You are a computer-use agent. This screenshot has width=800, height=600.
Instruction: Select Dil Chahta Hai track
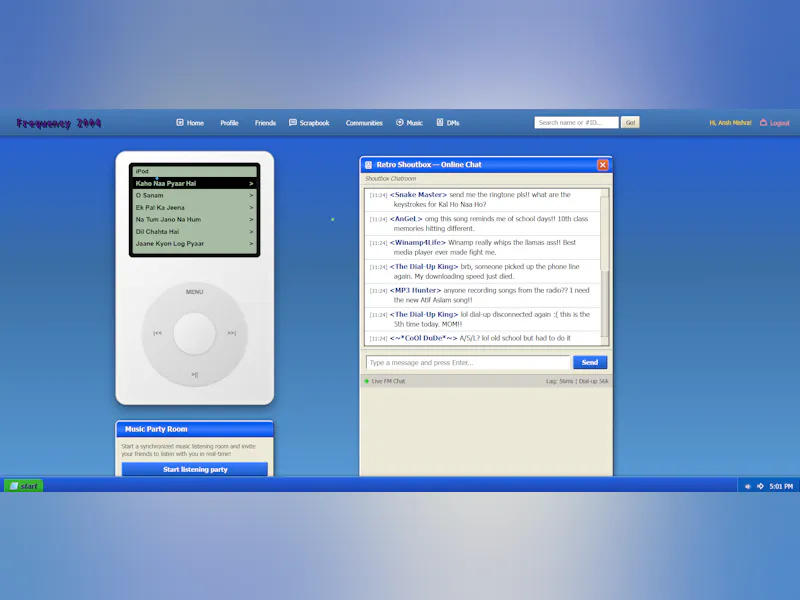tap(194, 232)
